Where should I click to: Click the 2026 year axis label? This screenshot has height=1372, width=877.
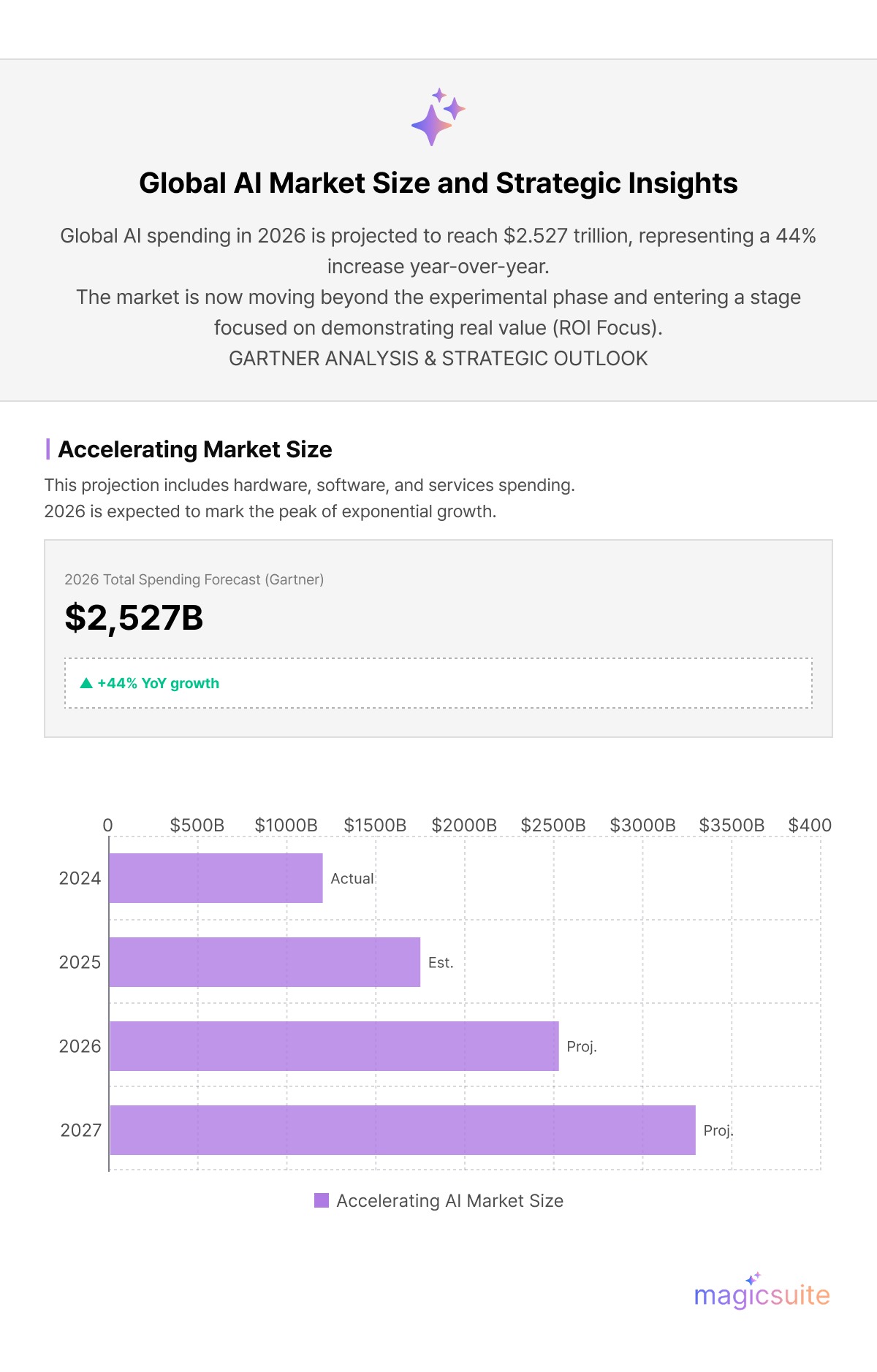(80, 1046)
